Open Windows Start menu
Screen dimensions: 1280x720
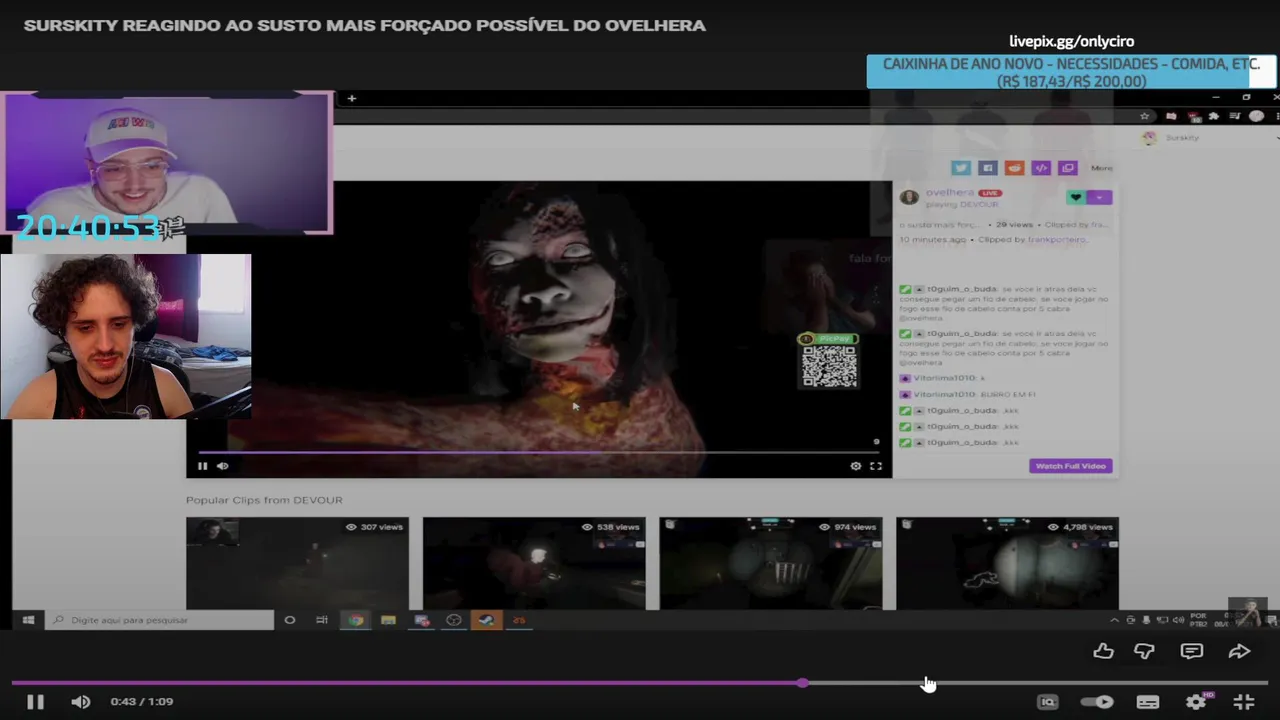tap(28, 620)
